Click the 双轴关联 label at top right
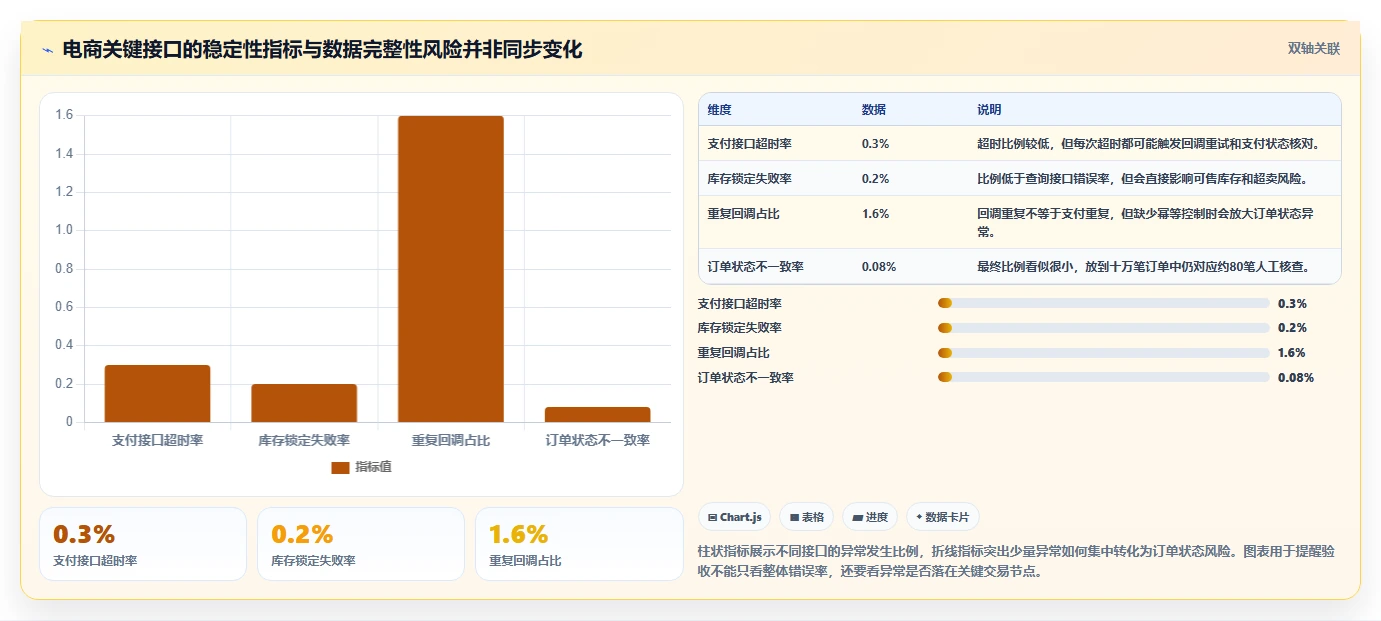 pyautogui.click(x=1313, y=49)
